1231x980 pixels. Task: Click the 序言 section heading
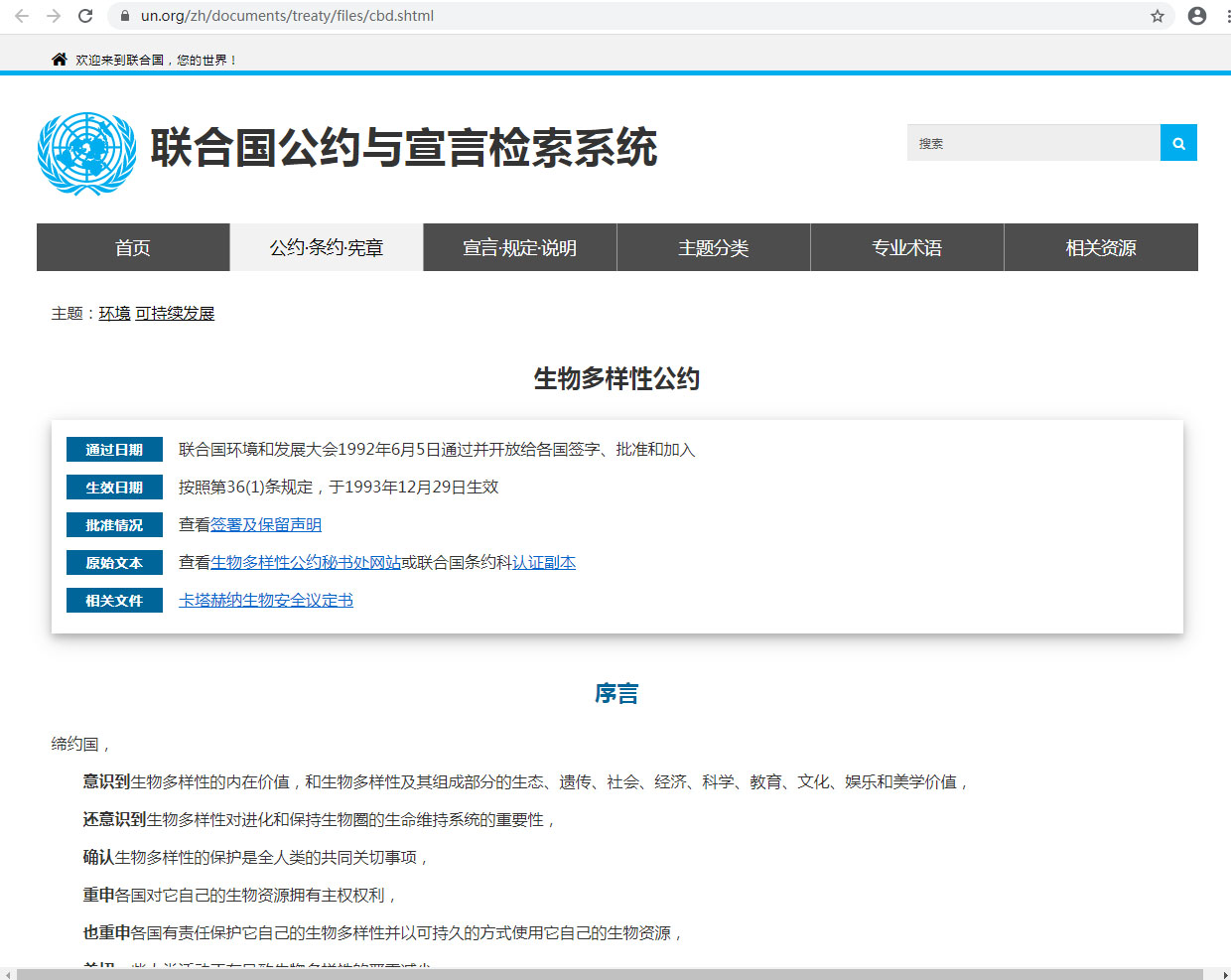click(616, 694)
